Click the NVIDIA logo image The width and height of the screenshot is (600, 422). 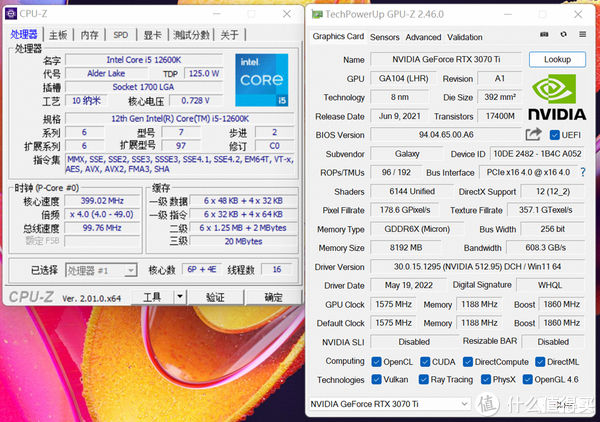click(x=557, y=98)
